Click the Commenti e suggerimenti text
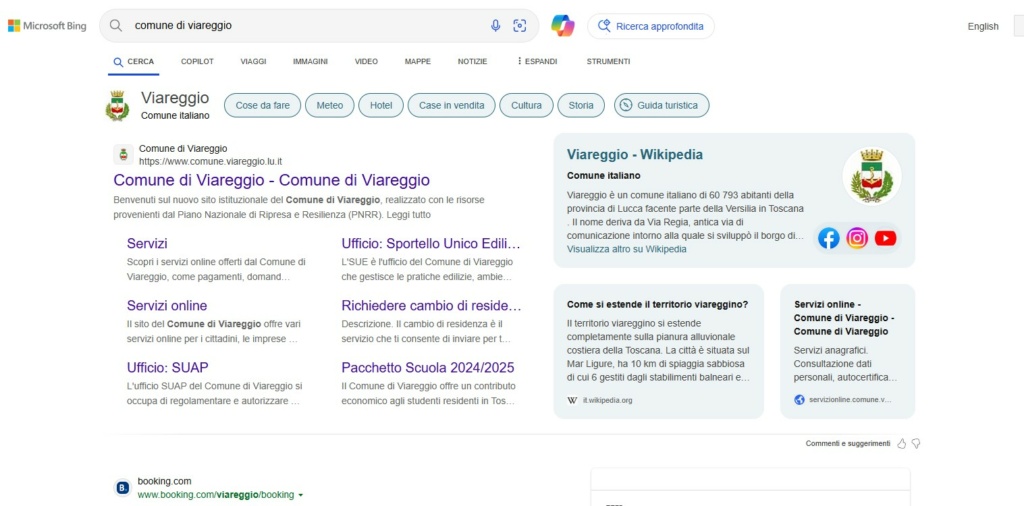Screen dimensions: 1024x506 848,443
